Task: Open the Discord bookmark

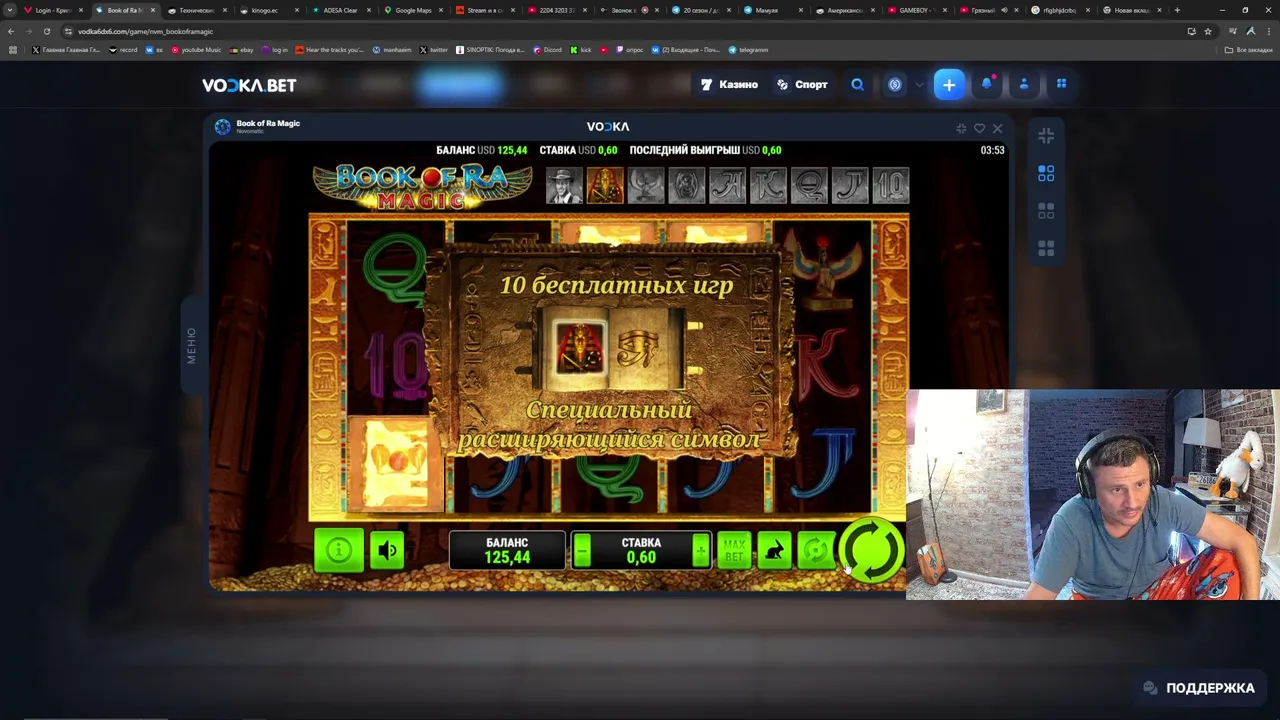Action: (547, 49)
